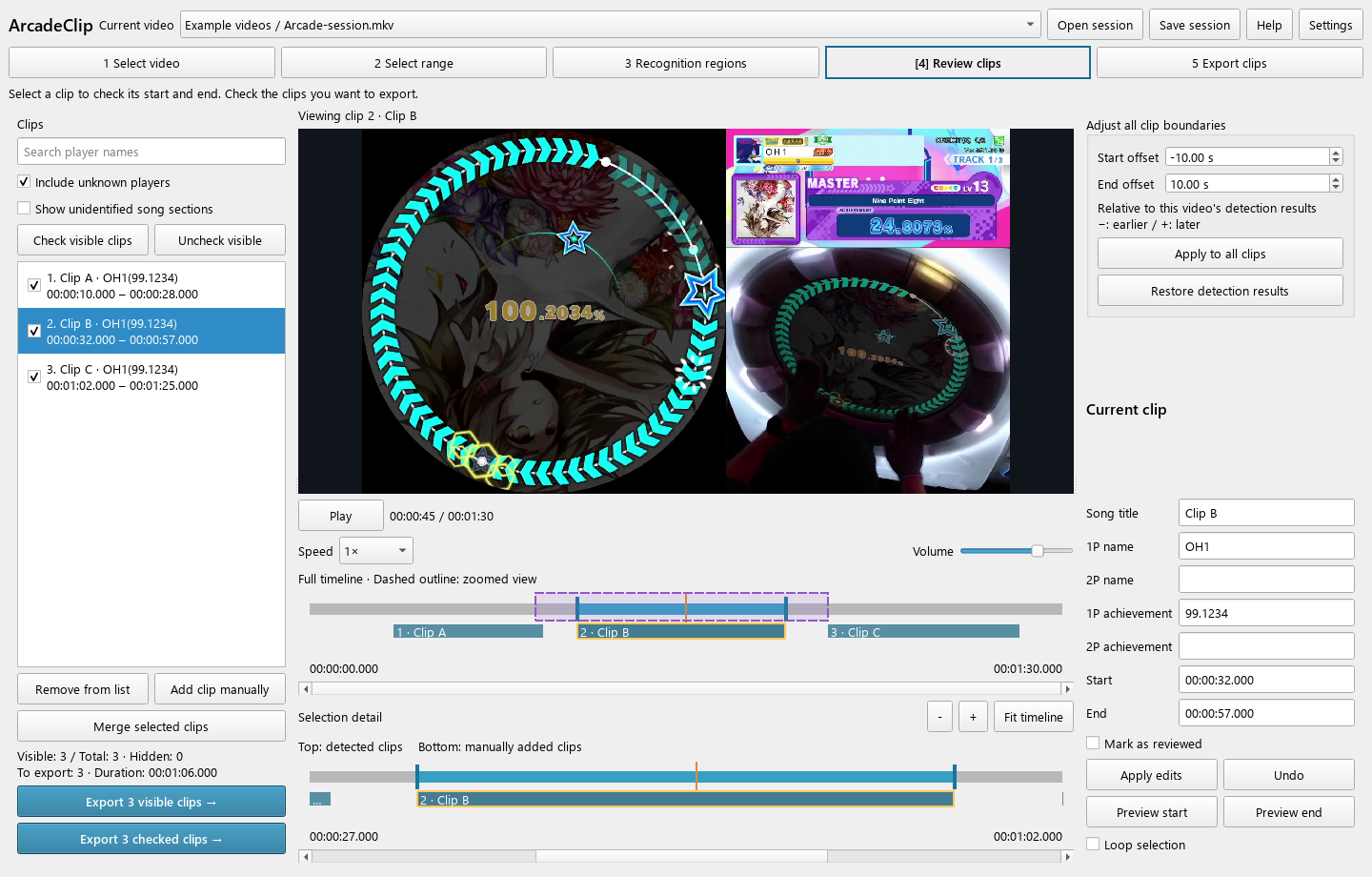
Task: Decrease the End offset value with the down arrow
Action: pyautogui.click(x=1336, y=188)
